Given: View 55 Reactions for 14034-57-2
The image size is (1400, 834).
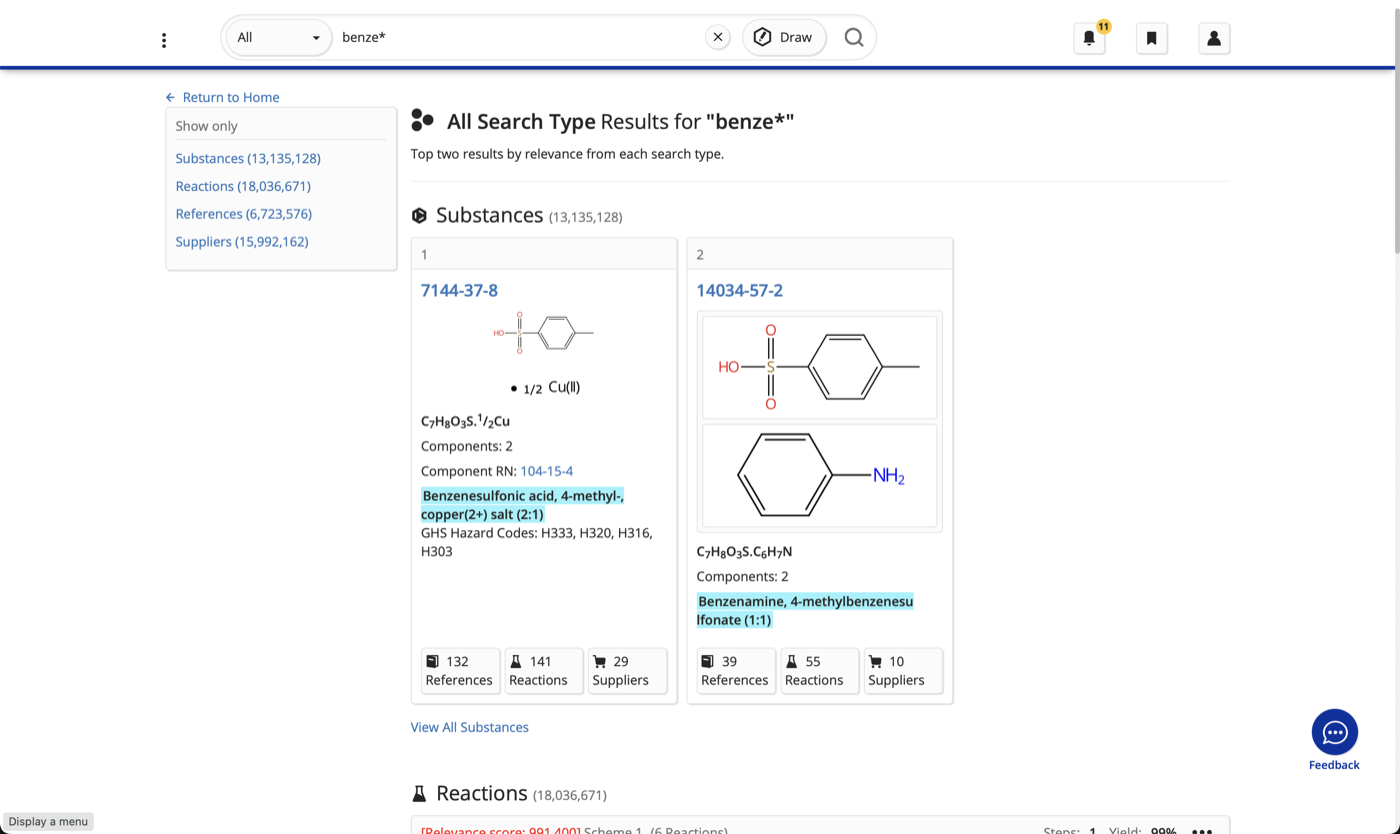Looking at the screenshot, I should 819,670.
